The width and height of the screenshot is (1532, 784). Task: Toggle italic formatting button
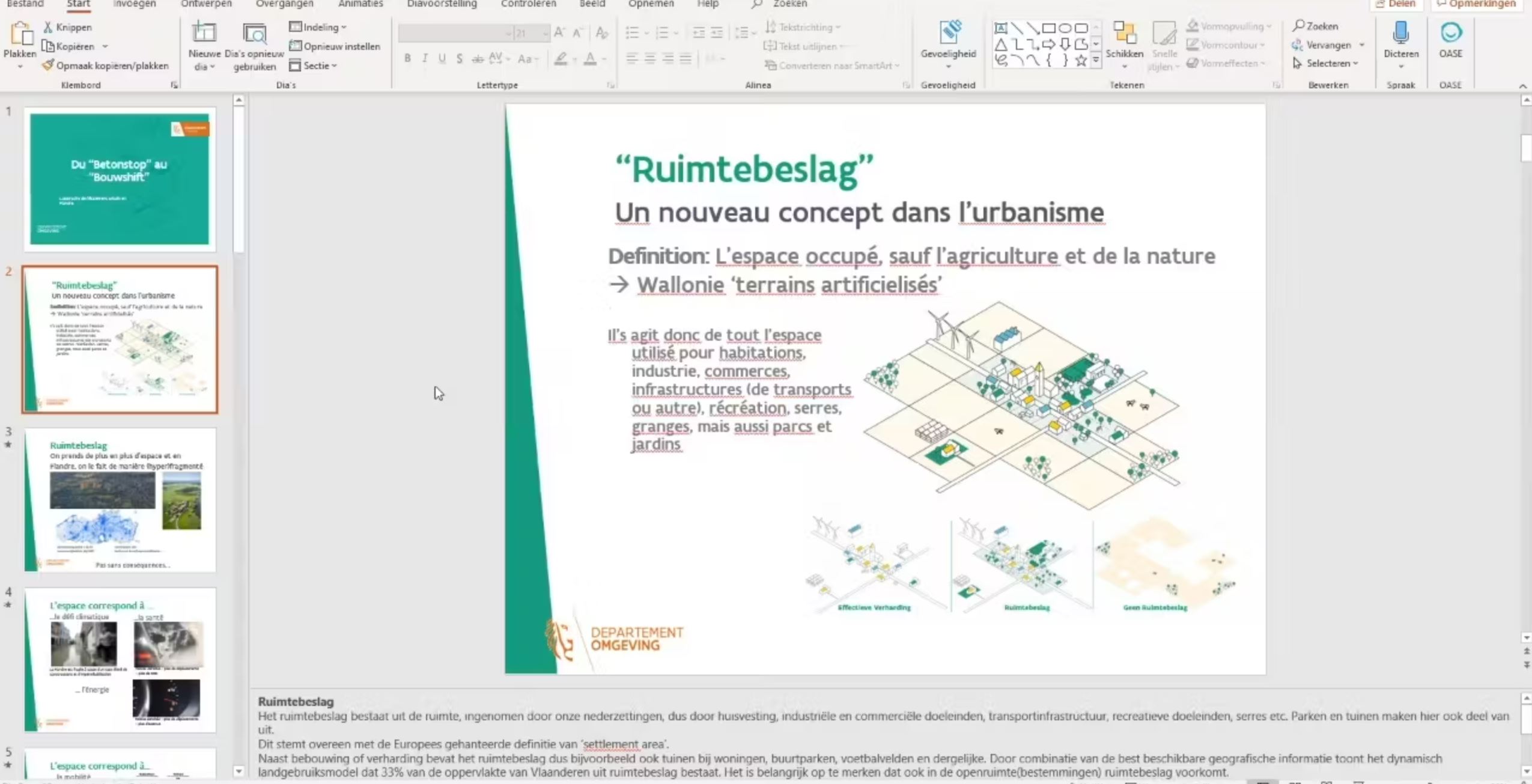425,58
